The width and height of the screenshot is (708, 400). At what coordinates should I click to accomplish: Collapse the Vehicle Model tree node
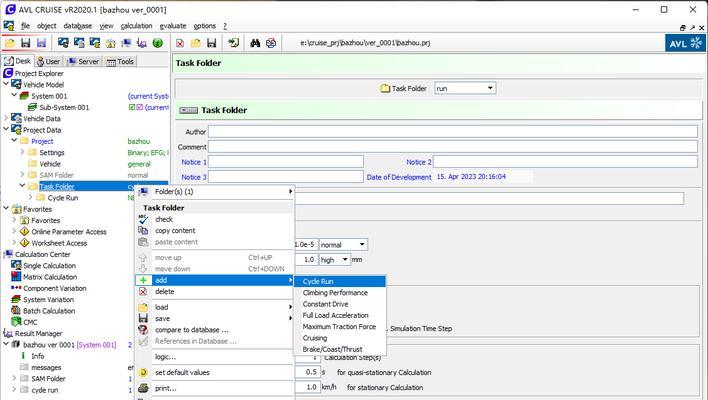tap(6, 84)
